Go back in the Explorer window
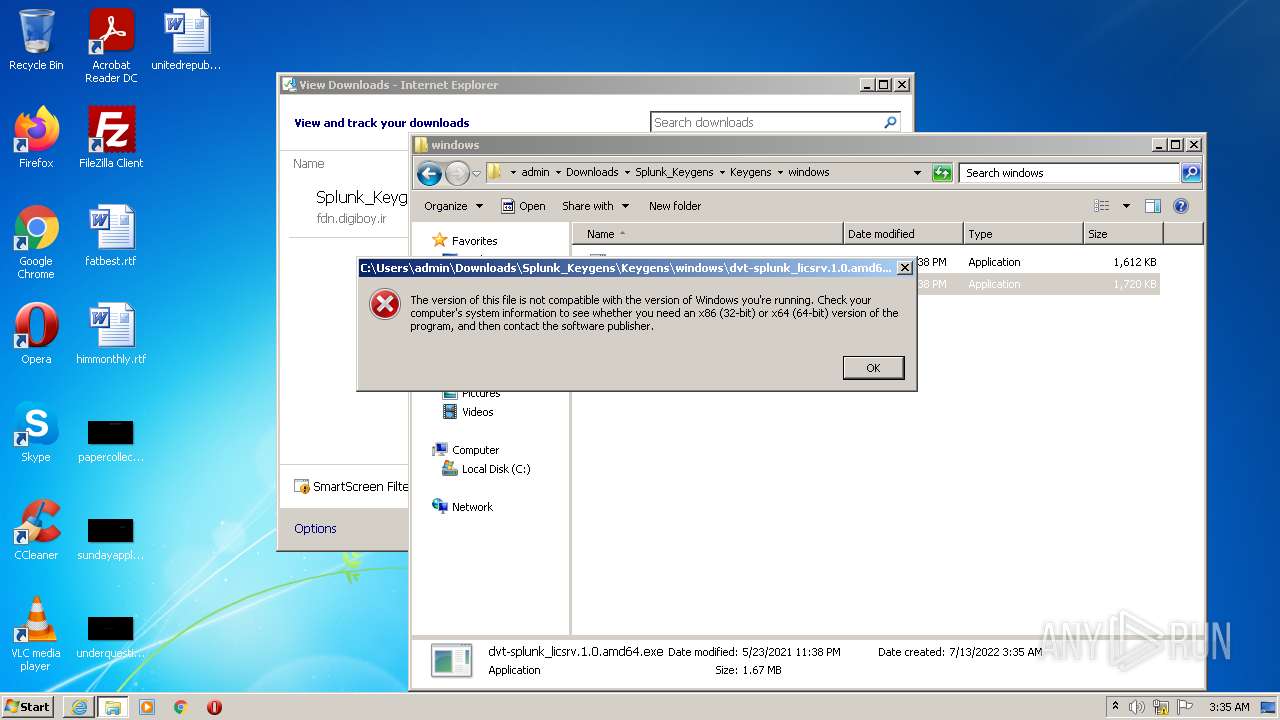The width and height of the screenshot is (1280, 720). click(429, 173)
